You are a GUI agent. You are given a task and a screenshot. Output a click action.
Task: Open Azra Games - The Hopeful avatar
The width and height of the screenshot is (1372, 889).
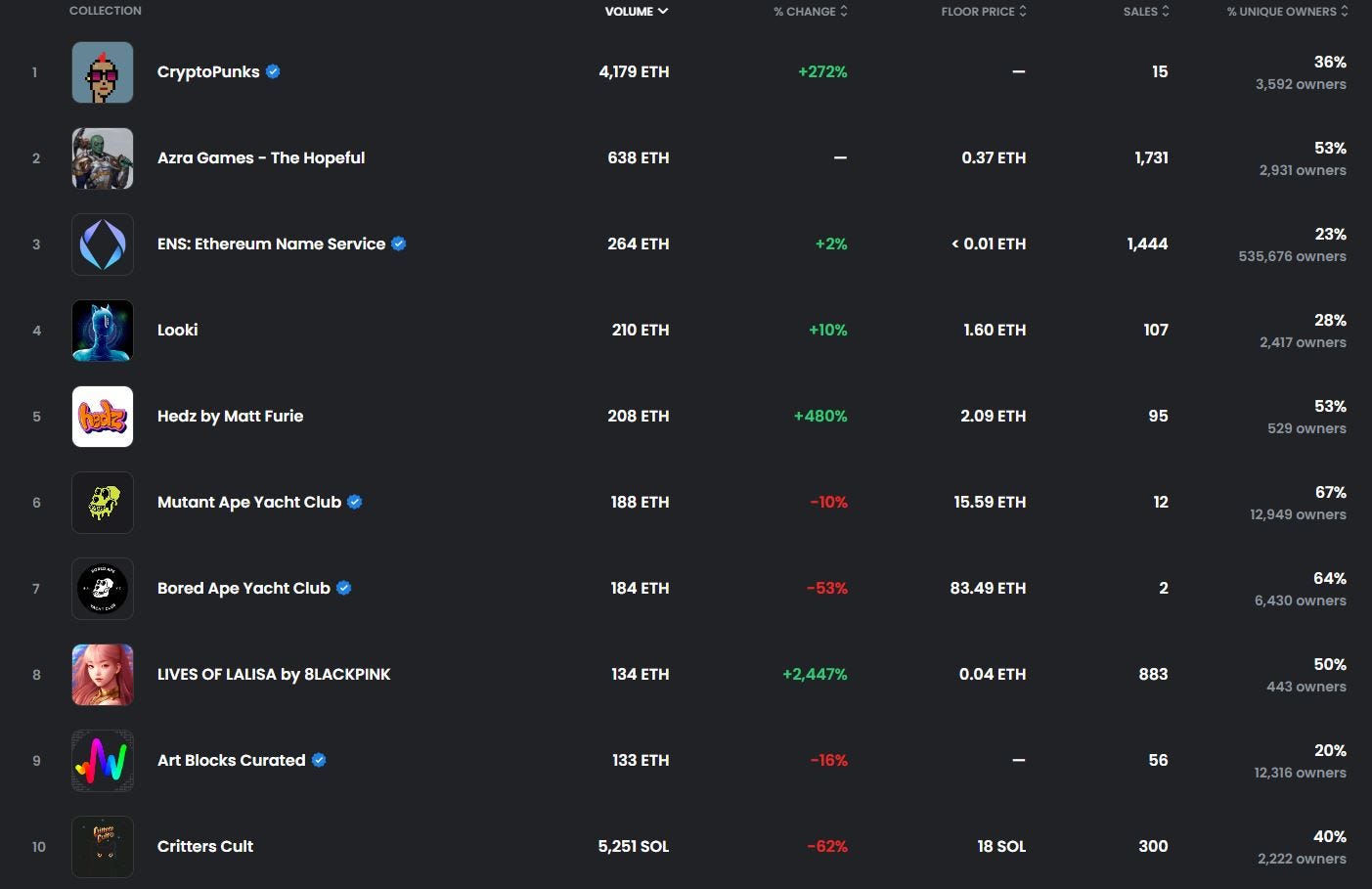[x=103, y=158]
